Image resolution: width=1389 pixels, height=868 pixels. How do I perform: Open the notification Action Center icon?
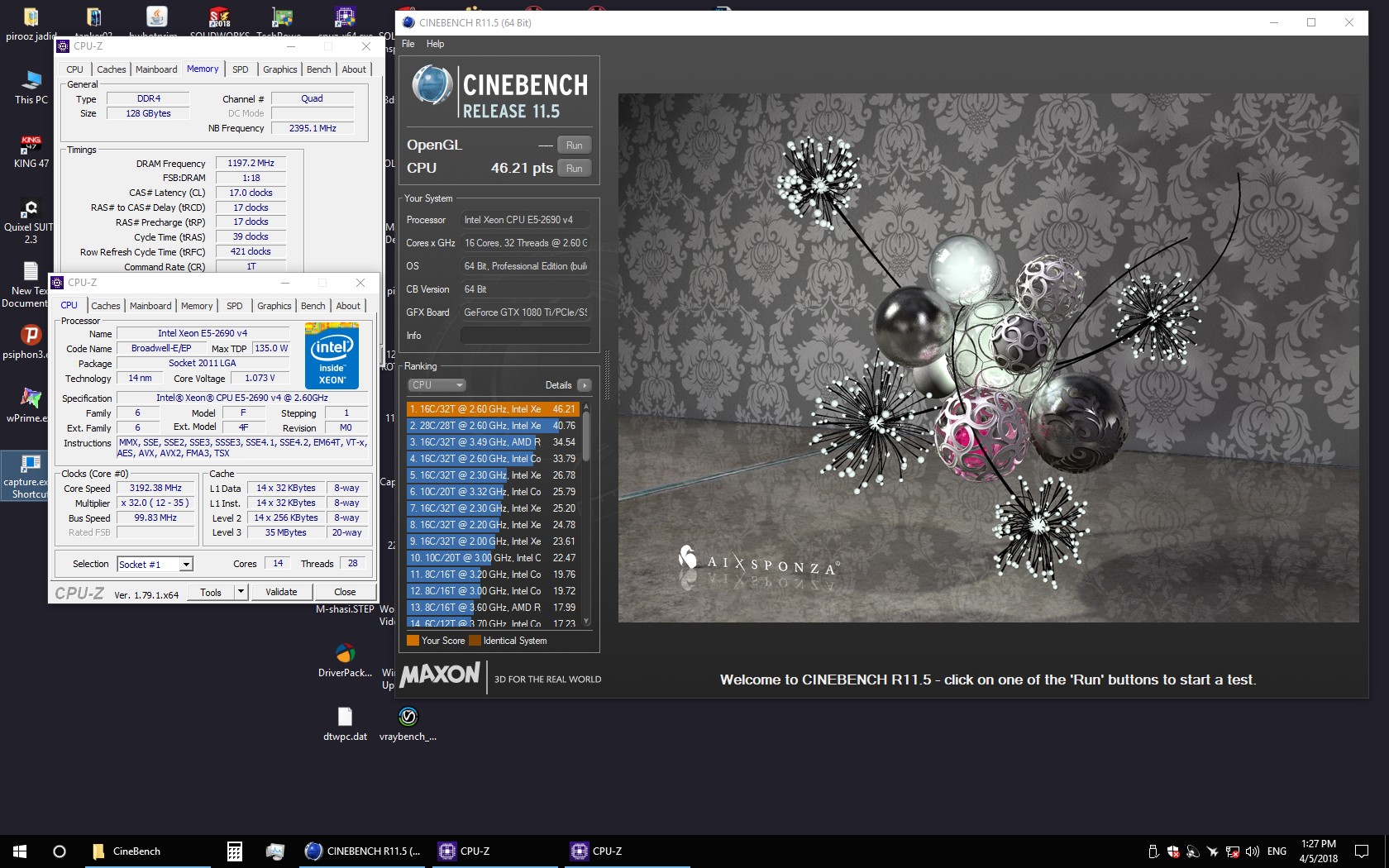point(1361,851)
